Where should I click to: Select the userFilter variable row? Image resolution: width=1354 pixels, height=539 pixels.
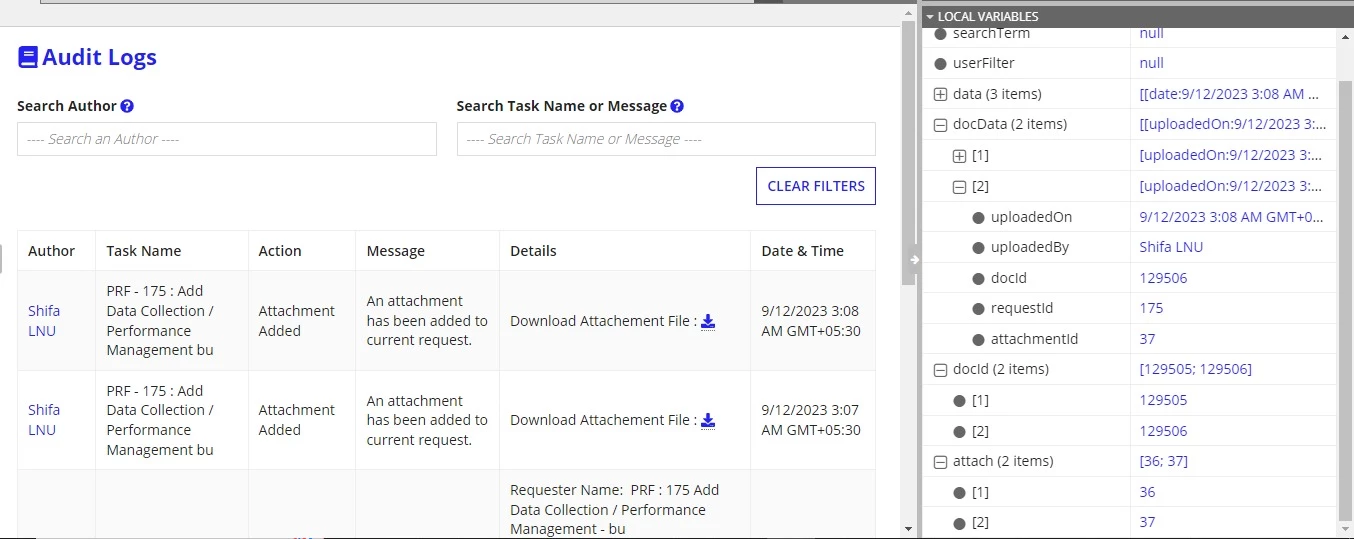[x=1130, y=63]
